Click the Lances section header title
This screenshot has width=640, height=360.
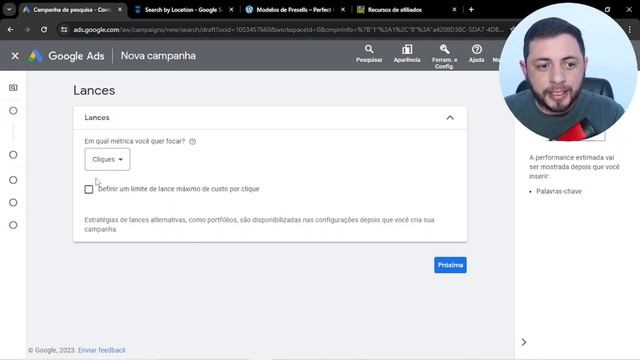pos(97,118)
